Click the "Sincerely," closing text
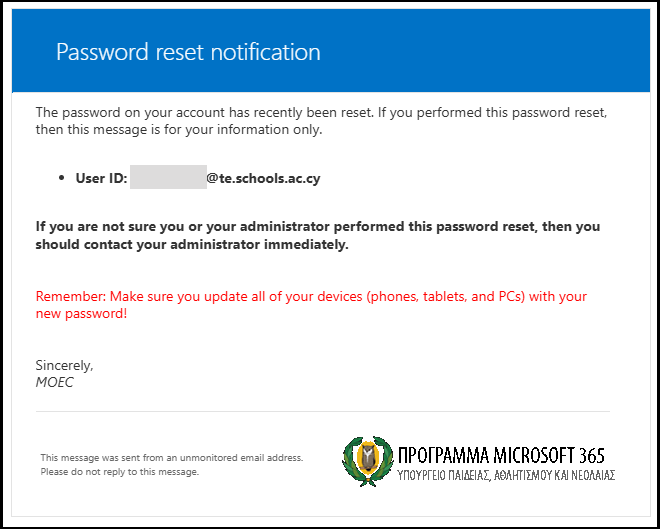The width and height of the screenshot is (660, 529). pyautogui.click(x=64, y=365)
